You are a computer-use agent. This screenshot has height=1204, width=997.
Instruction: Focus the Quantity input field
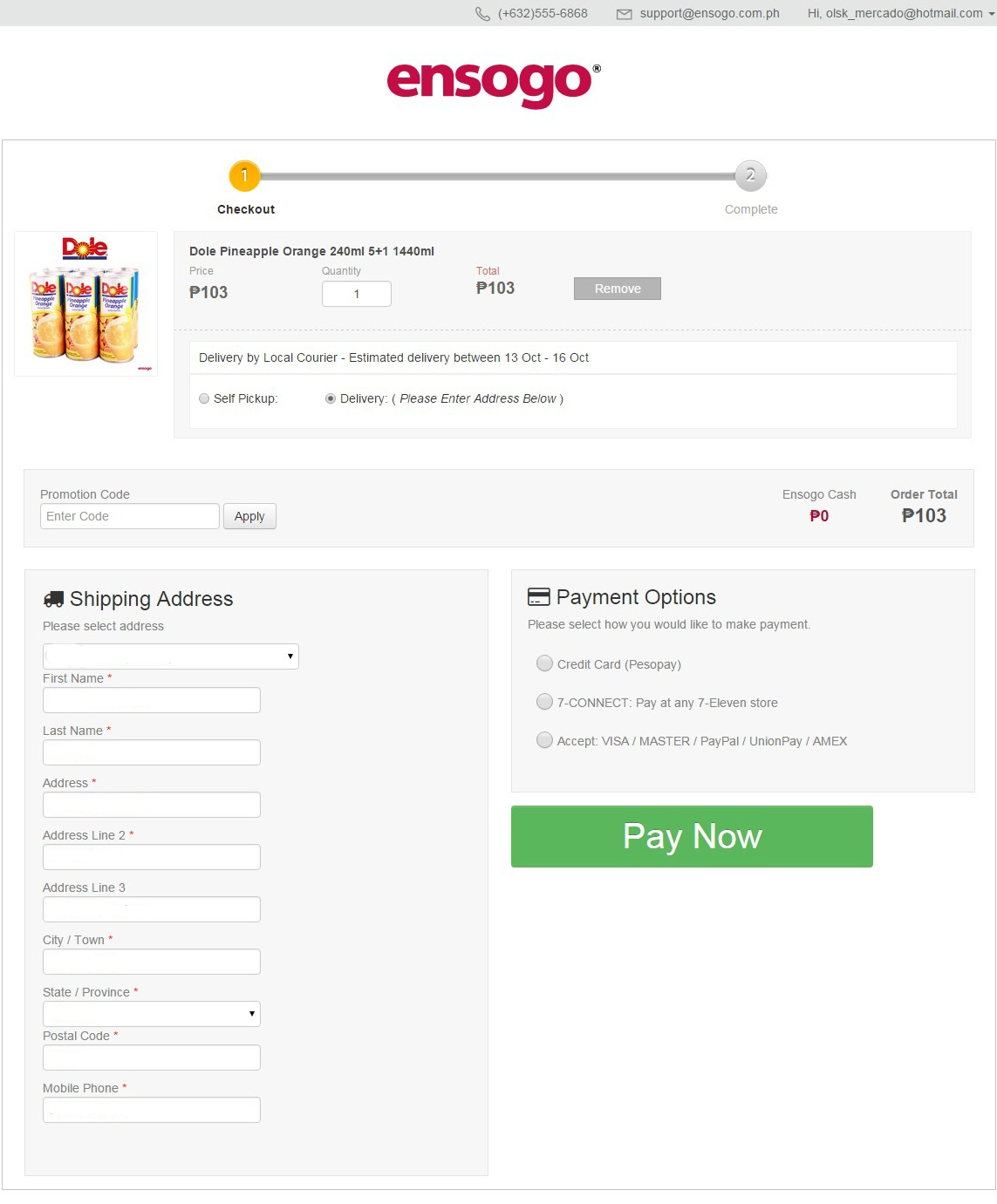(x=357, y=294)
